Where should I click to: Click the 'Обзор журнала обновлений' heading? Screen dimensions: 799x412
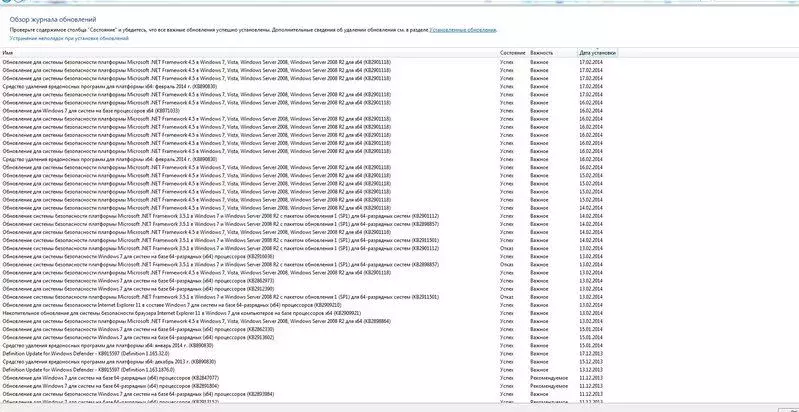53,19
